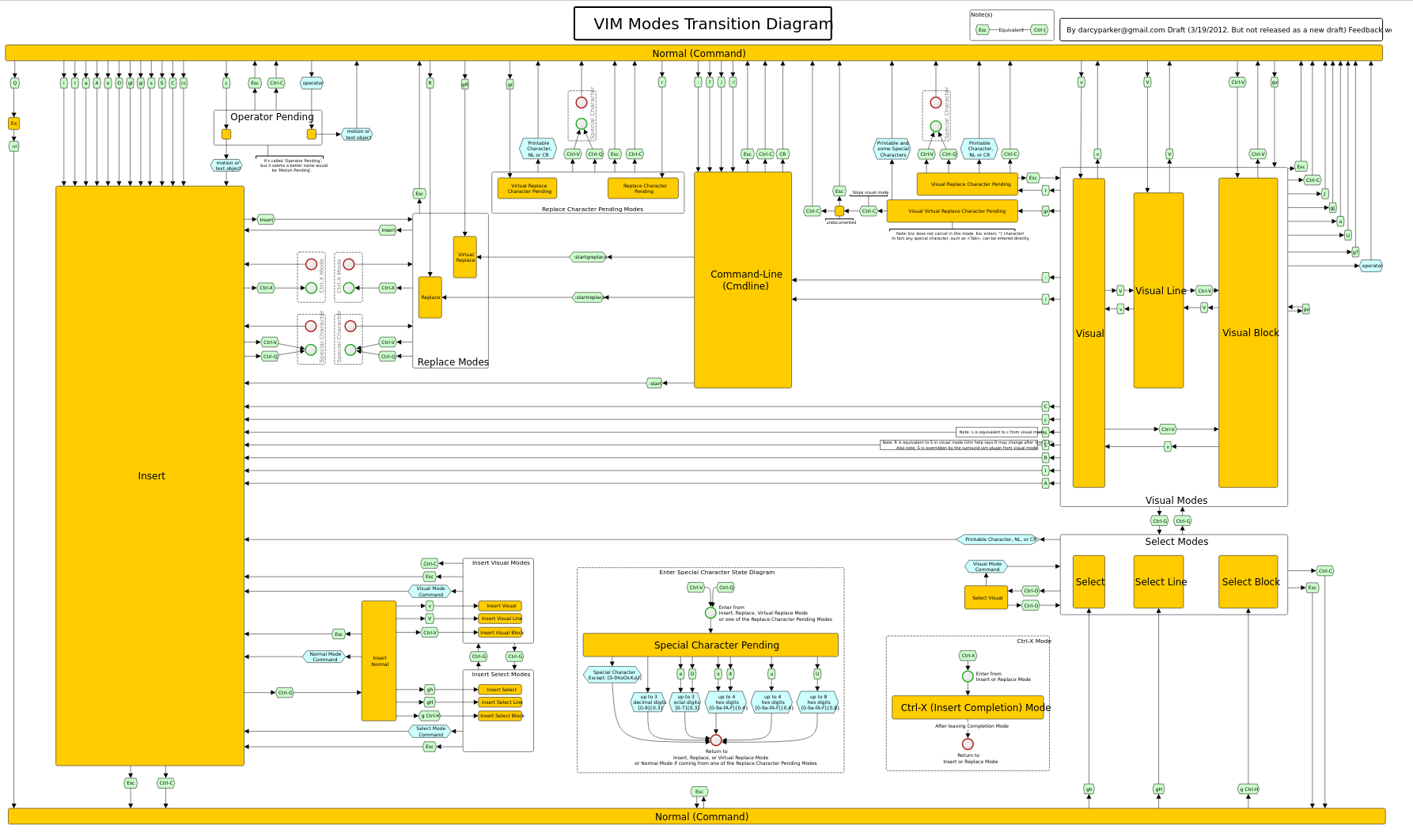Click the Visual Line mode block
1413x840 pixels.
tap(1159, 290)
